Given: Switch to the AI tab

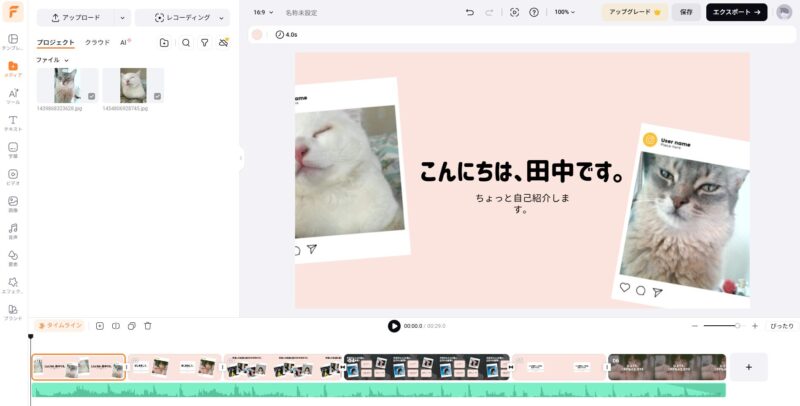Looking at the screenshot, I should click(x=125, y=43).
